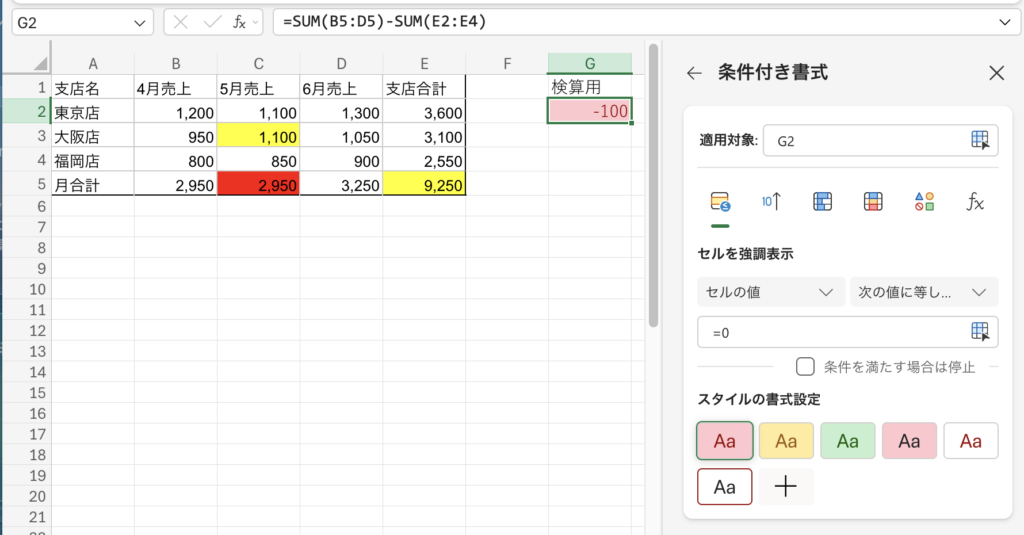Click the range selector icon in 適用対象 field
The width and height of the screenshot is (1024, 535).
(x=980, y=140)
